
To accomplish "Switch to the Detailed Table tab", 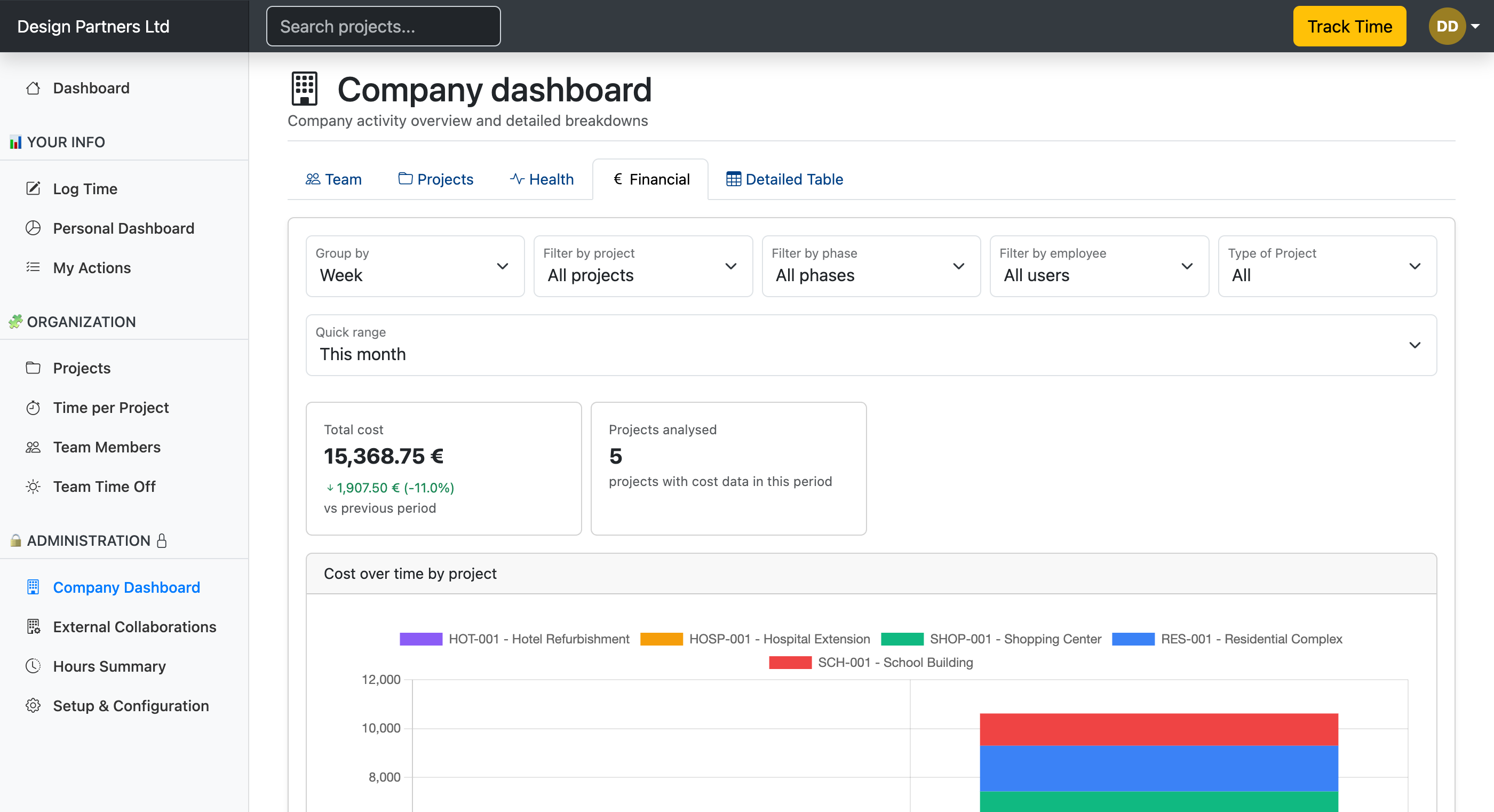I will click(785, 179).
